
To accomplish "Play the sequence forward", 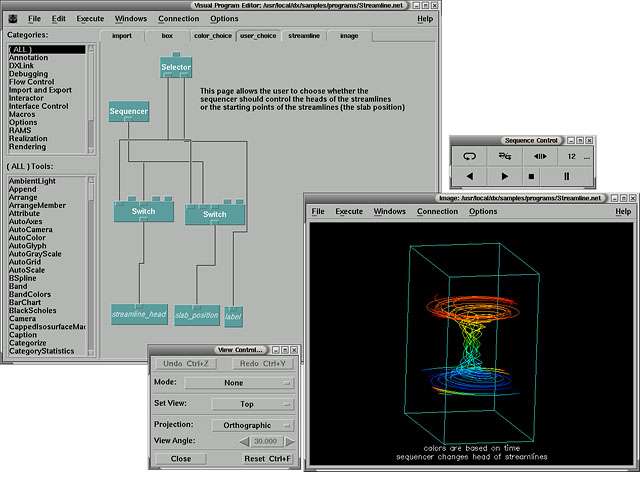I will [504, 177].
